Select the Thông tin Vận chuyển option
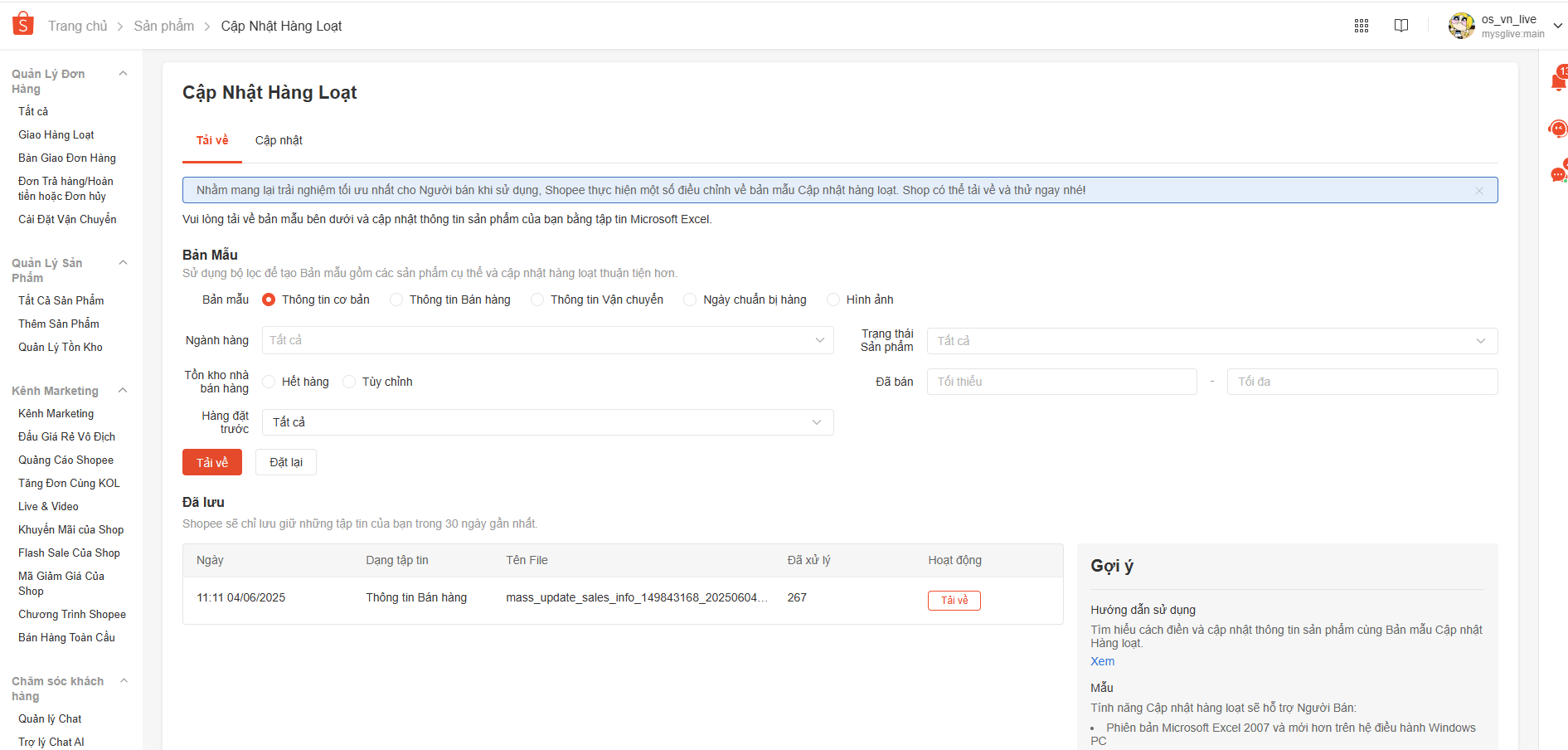 [x=538, y=300]
